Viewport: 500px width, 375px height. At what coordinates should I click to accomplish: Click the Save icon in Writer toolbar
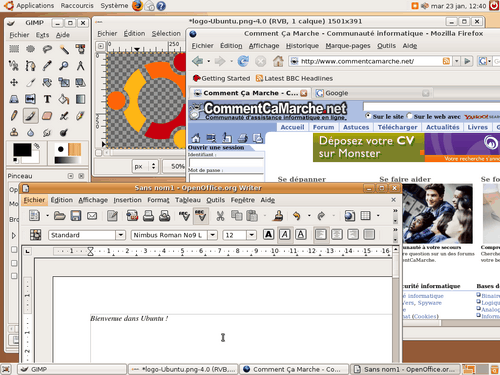click(76, 216)
